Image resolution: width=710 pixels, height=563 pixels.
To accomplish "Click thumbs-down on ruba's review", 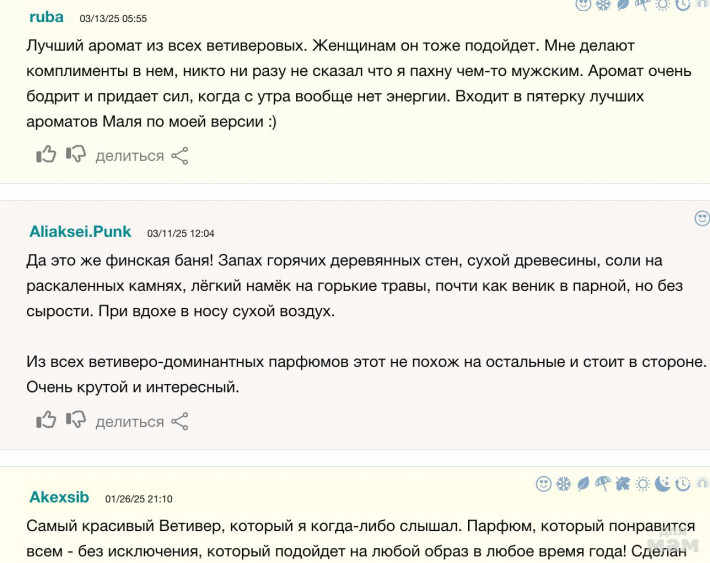I will (x=76, y=154).
